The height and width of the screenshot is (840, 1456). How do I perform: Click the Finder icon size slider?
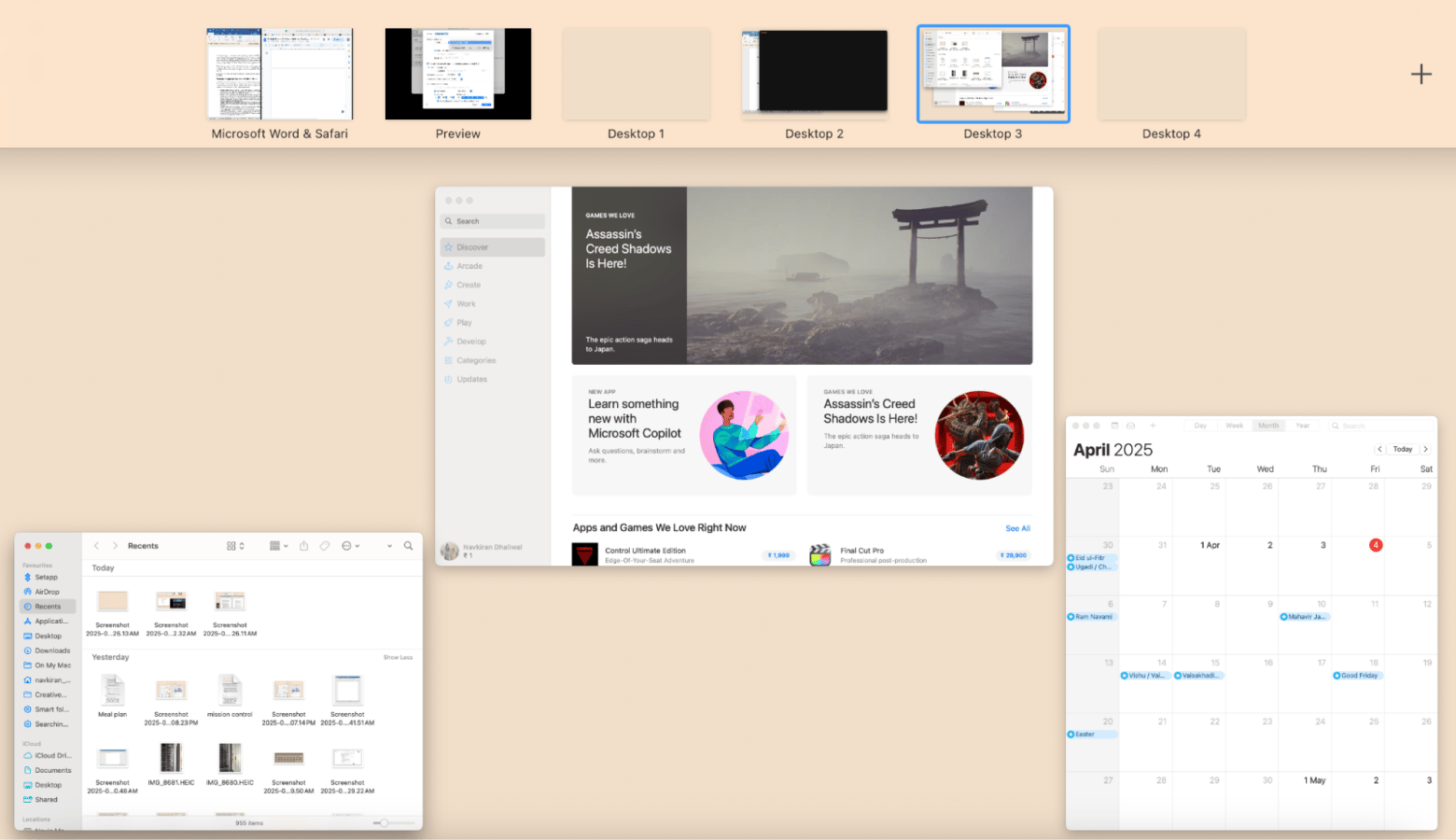click(x=383, y=823)
